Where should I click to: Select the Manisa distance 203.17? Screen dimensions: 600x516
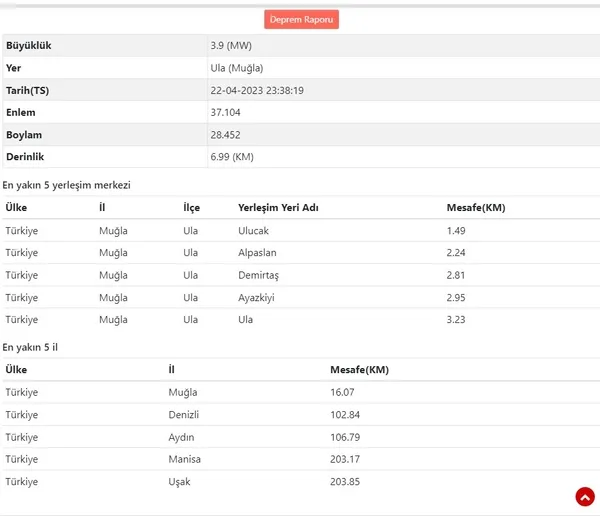(x=345, y=459)
